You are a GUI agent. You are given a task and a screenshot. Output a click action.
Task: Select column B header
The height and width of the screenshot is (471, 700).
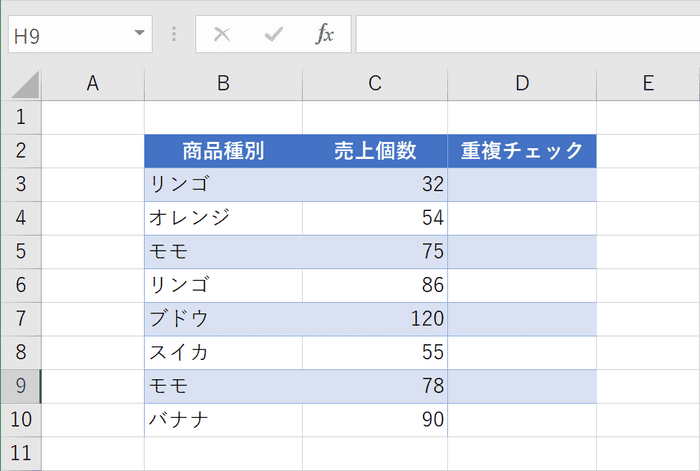click(x=223, y=83)
